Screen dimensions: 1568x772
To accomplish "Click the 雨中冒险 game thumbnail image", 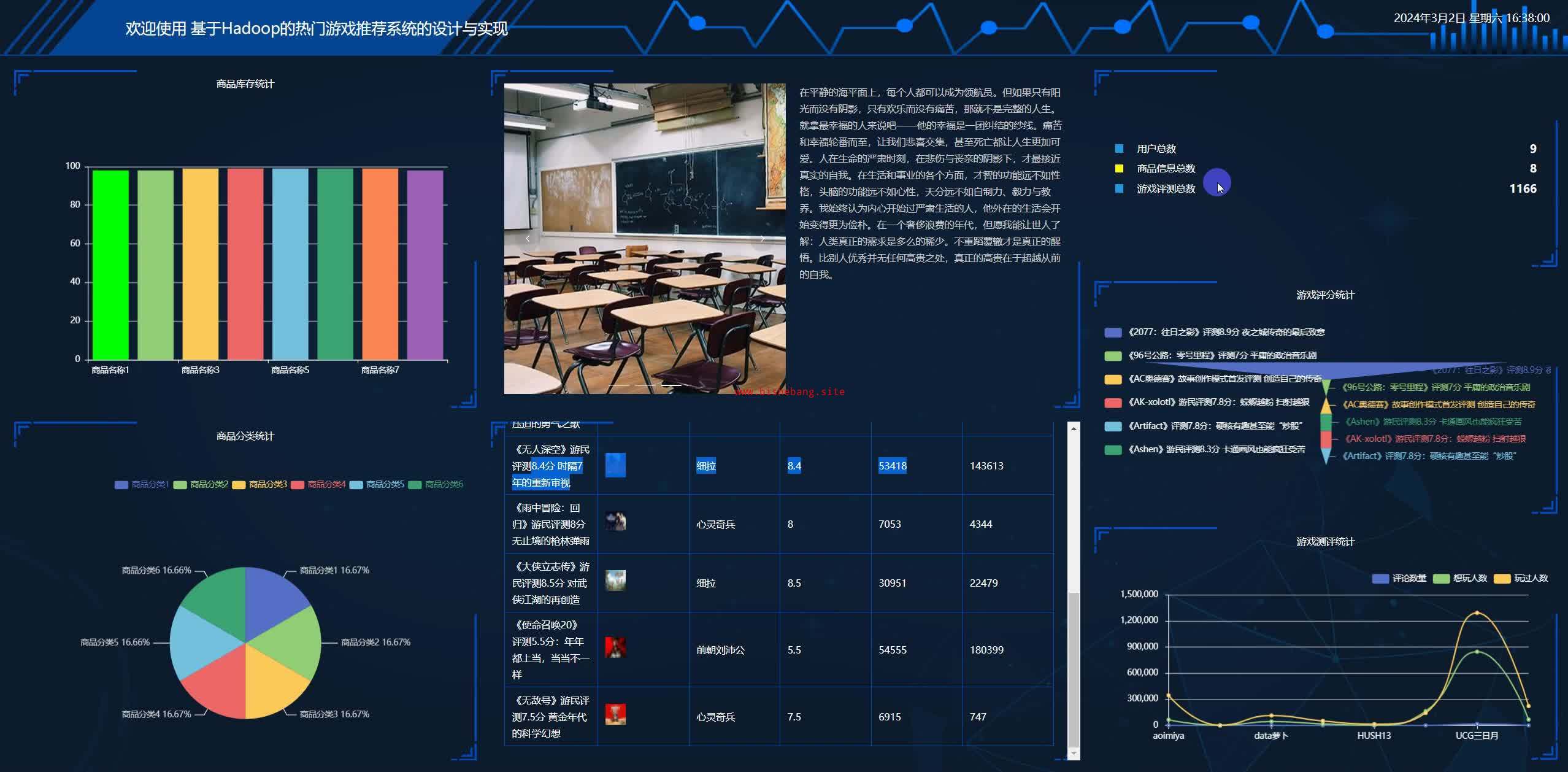I will [x=615, y=522].
